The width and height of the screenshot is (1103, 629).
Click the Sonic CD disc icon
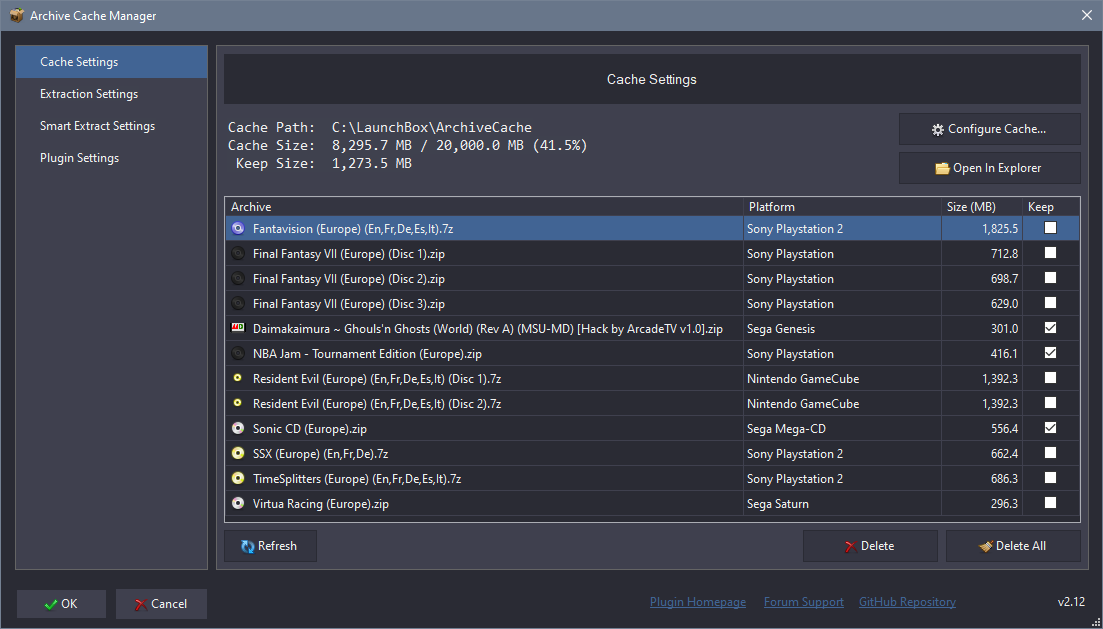pyautogui.click(x=238, y=428)
